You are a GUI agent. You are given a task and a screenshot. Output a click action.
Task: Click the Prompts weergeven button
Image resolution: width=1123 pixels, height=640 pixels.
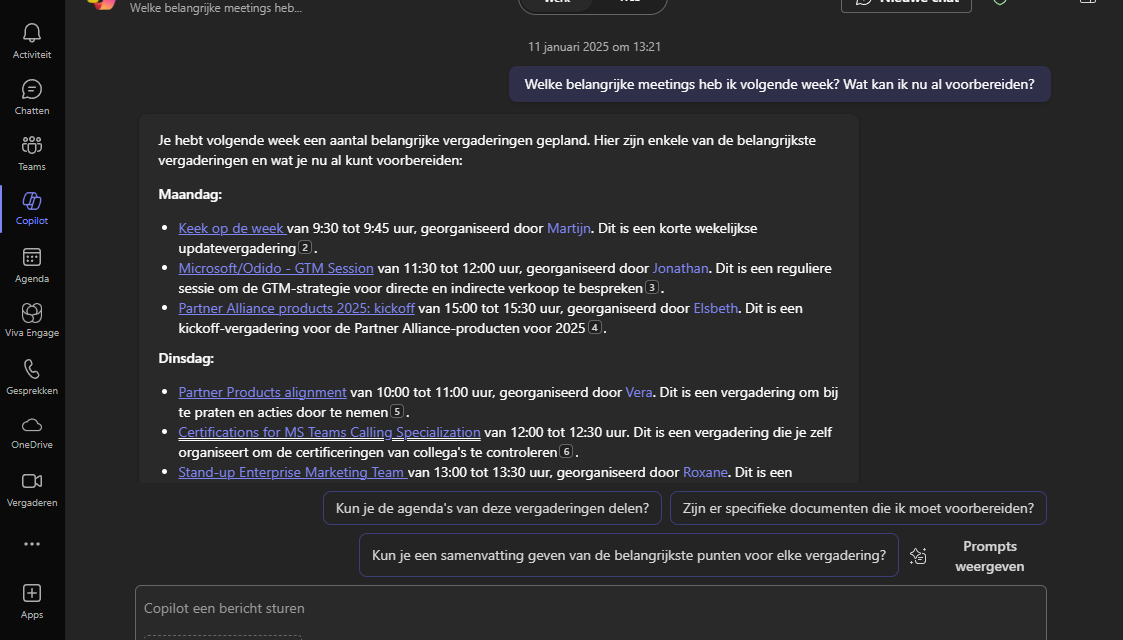(x=990, y=556)
